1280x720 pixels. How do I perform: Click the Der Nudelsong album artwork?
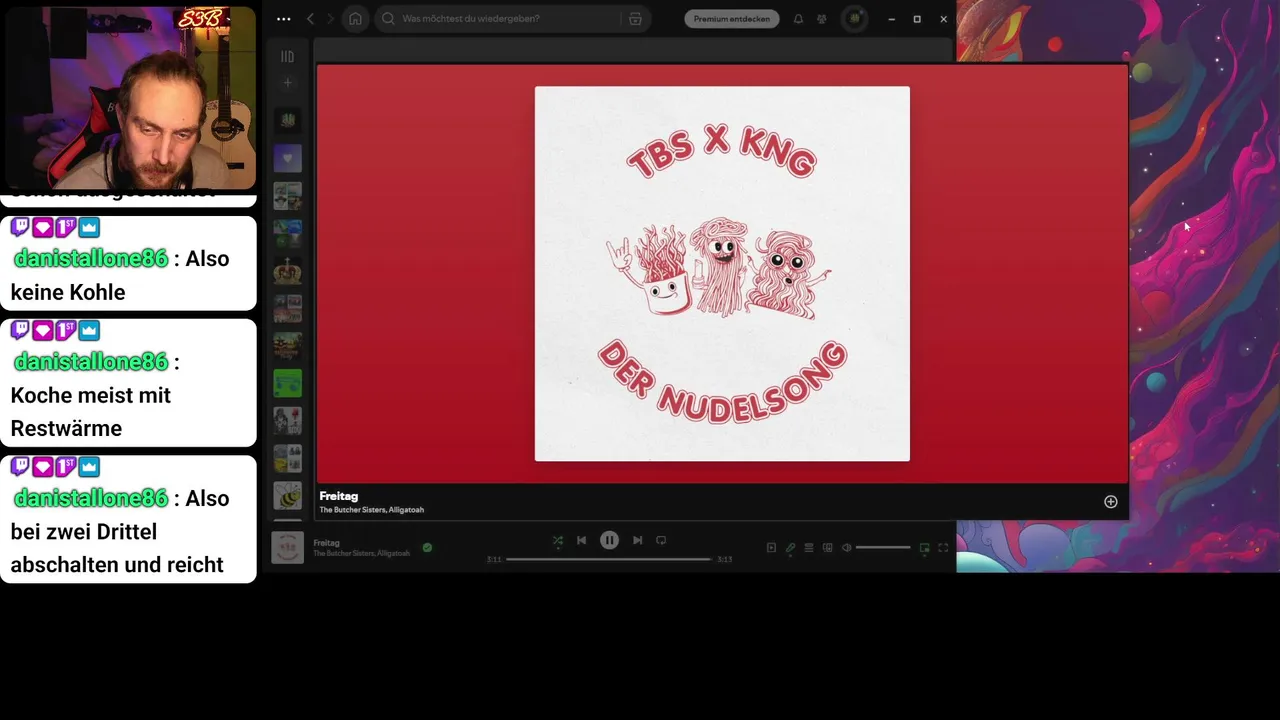[722, 274]
